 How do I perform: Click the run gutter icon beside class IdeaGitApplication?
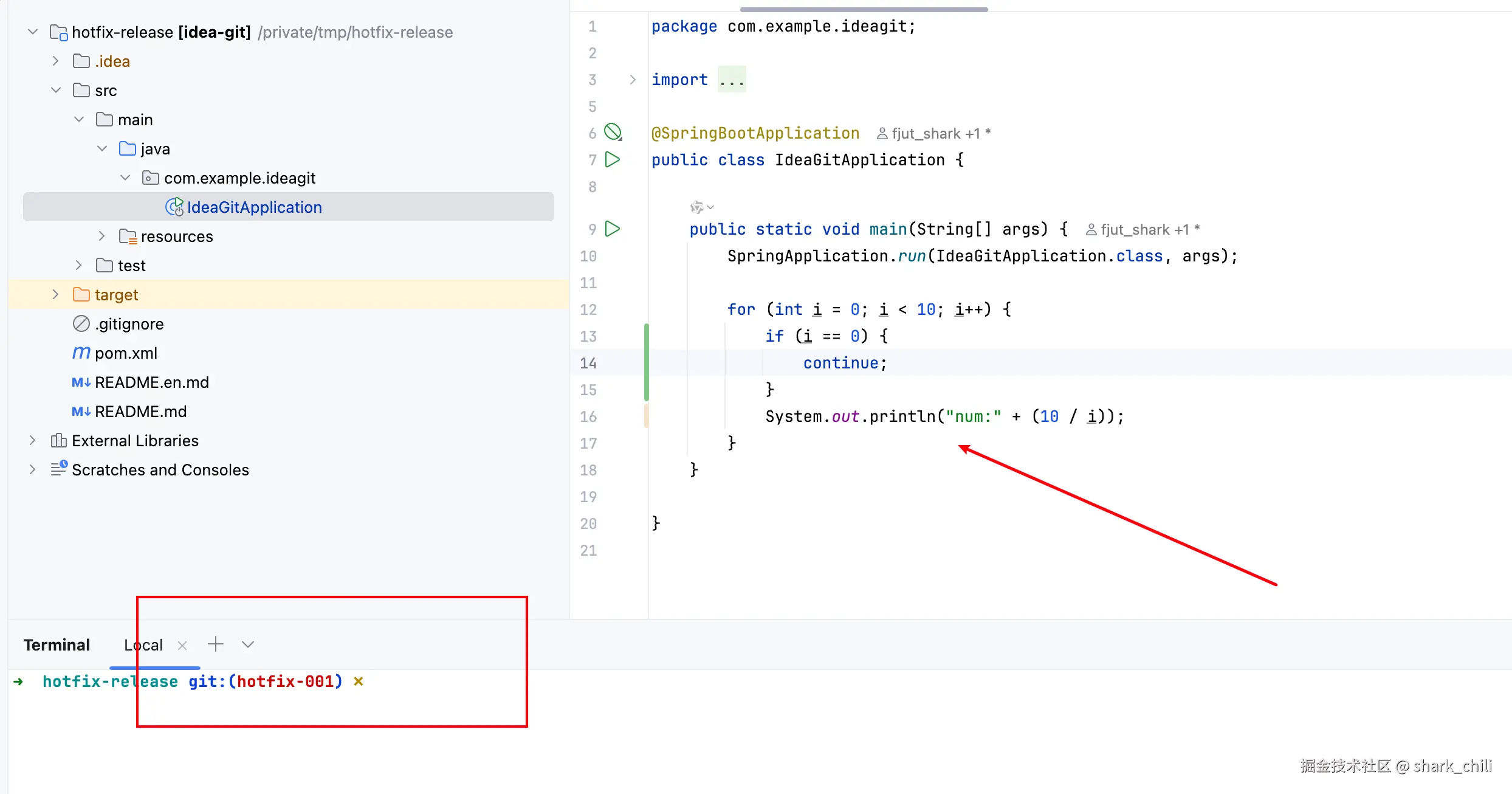[613, 160]
